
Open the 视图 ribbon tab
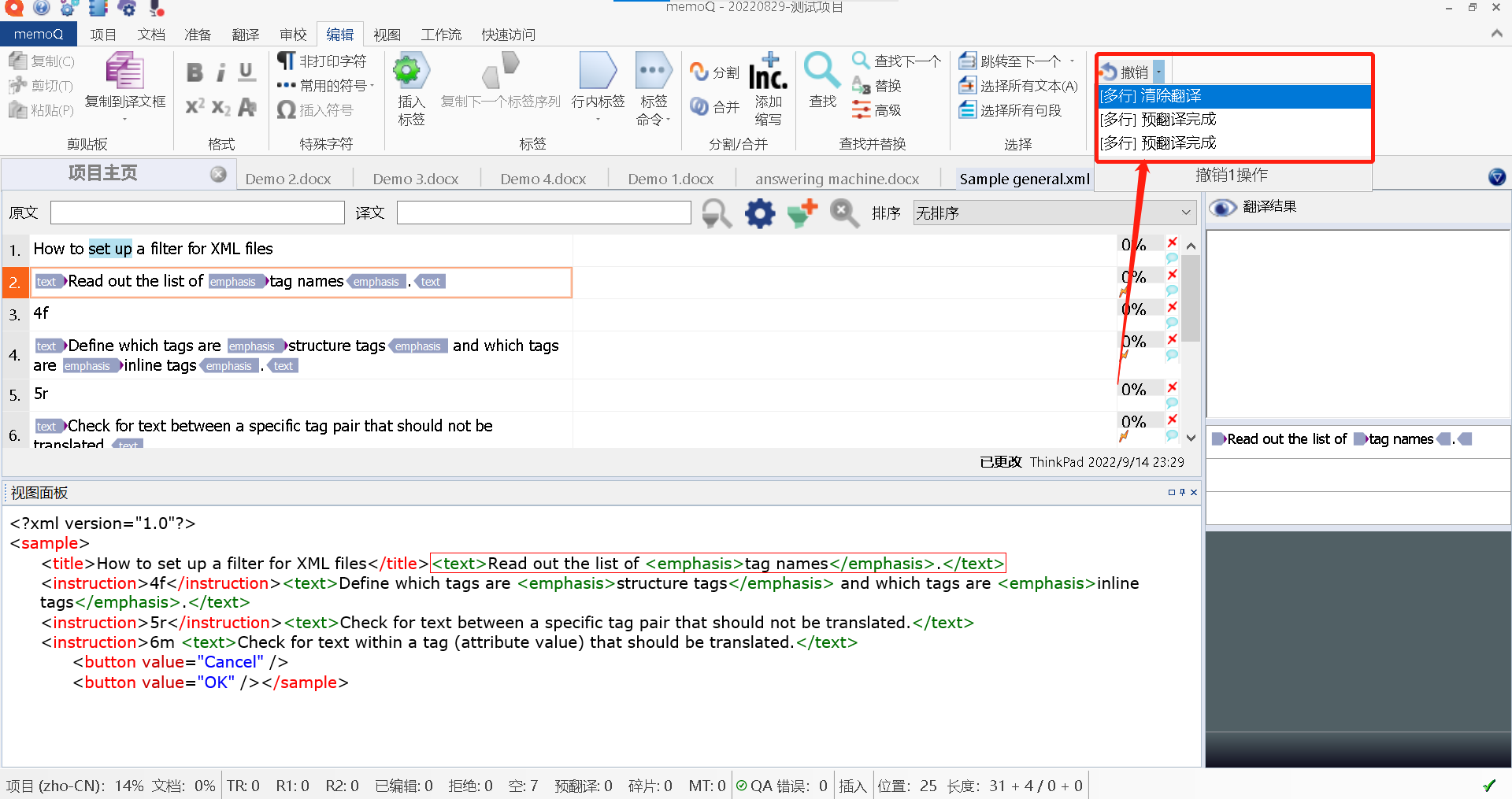[x=387, y=35]
